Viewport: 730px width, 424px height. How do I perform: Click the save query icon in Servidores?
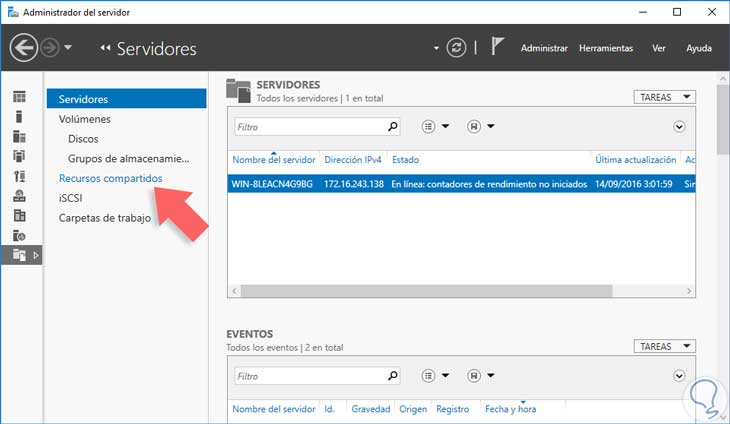[x=474, y=127]
